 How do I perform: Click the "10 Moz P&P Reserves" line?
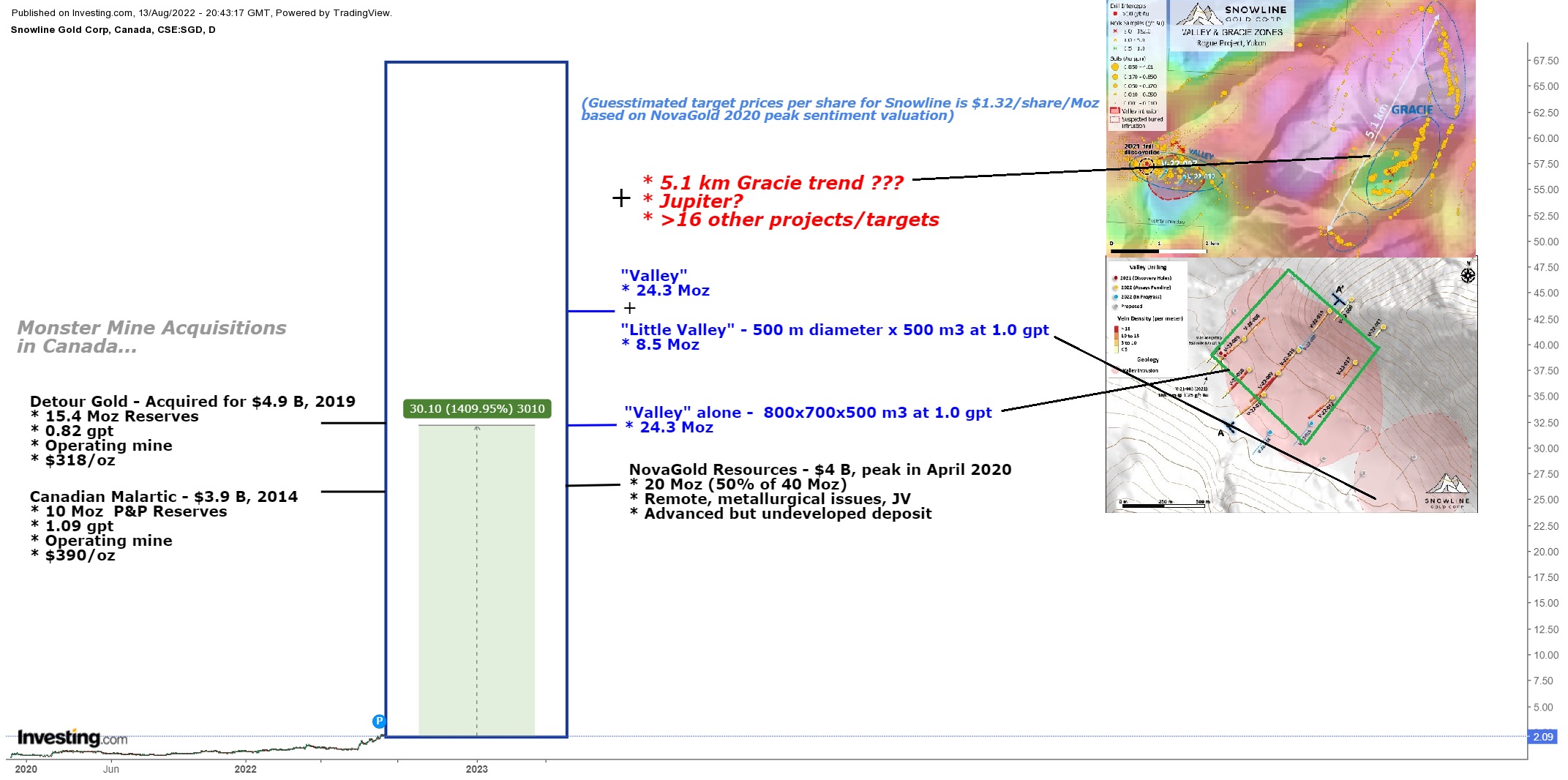pos(136,511)
